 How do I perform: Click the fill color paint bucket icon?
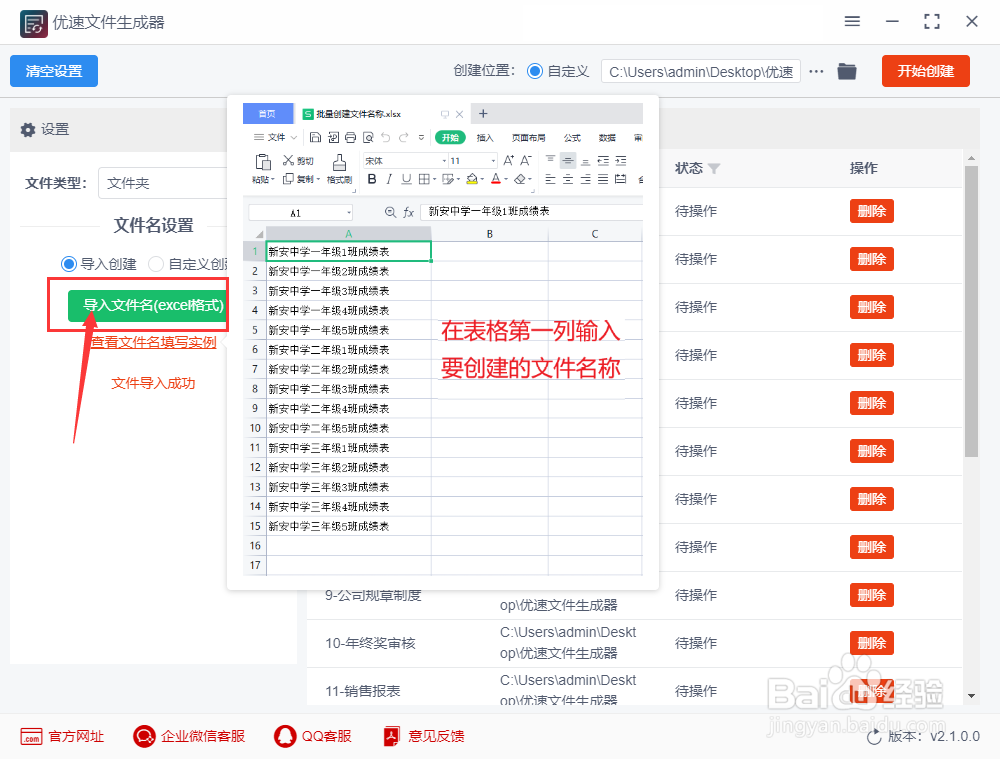(473, 180)
